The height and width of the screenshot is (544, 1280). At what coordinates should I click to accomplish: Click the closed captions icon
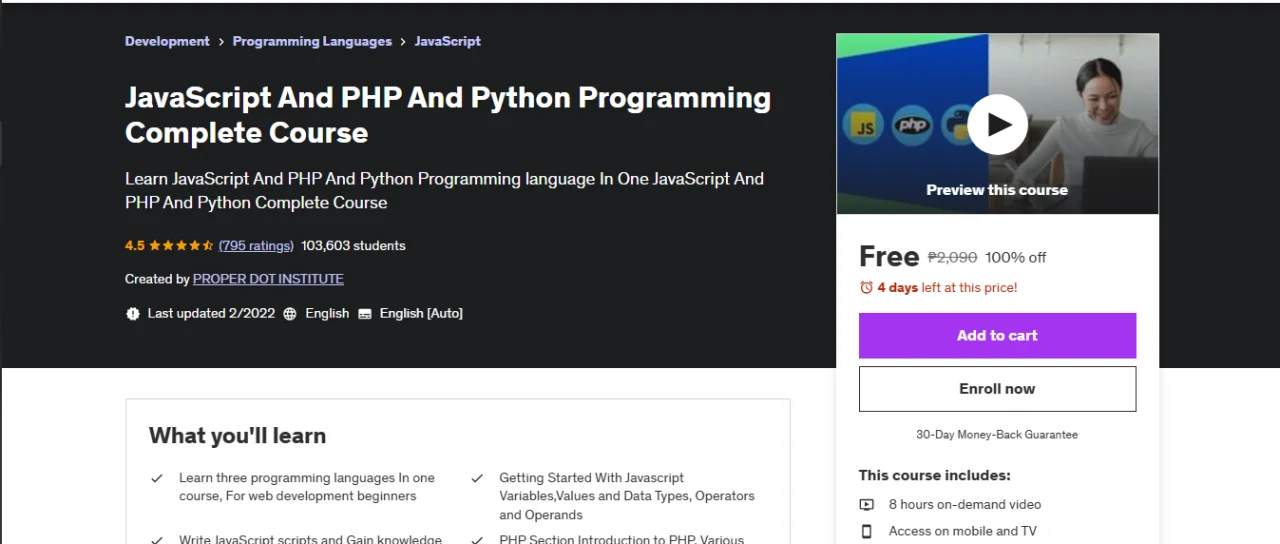pyautogui.click(x=365, y=313)
